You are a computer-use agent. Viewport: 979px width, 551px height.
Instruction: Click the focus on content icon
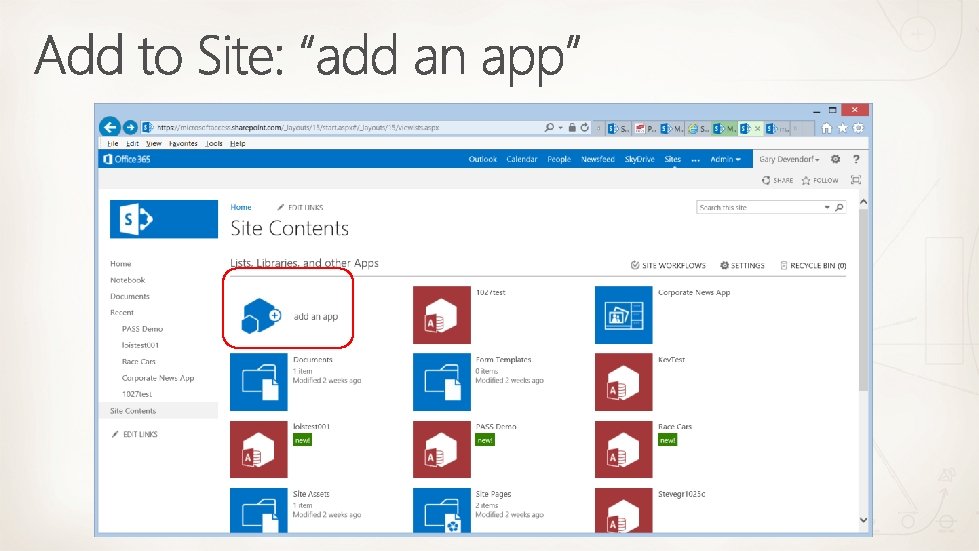click(855, 180)
